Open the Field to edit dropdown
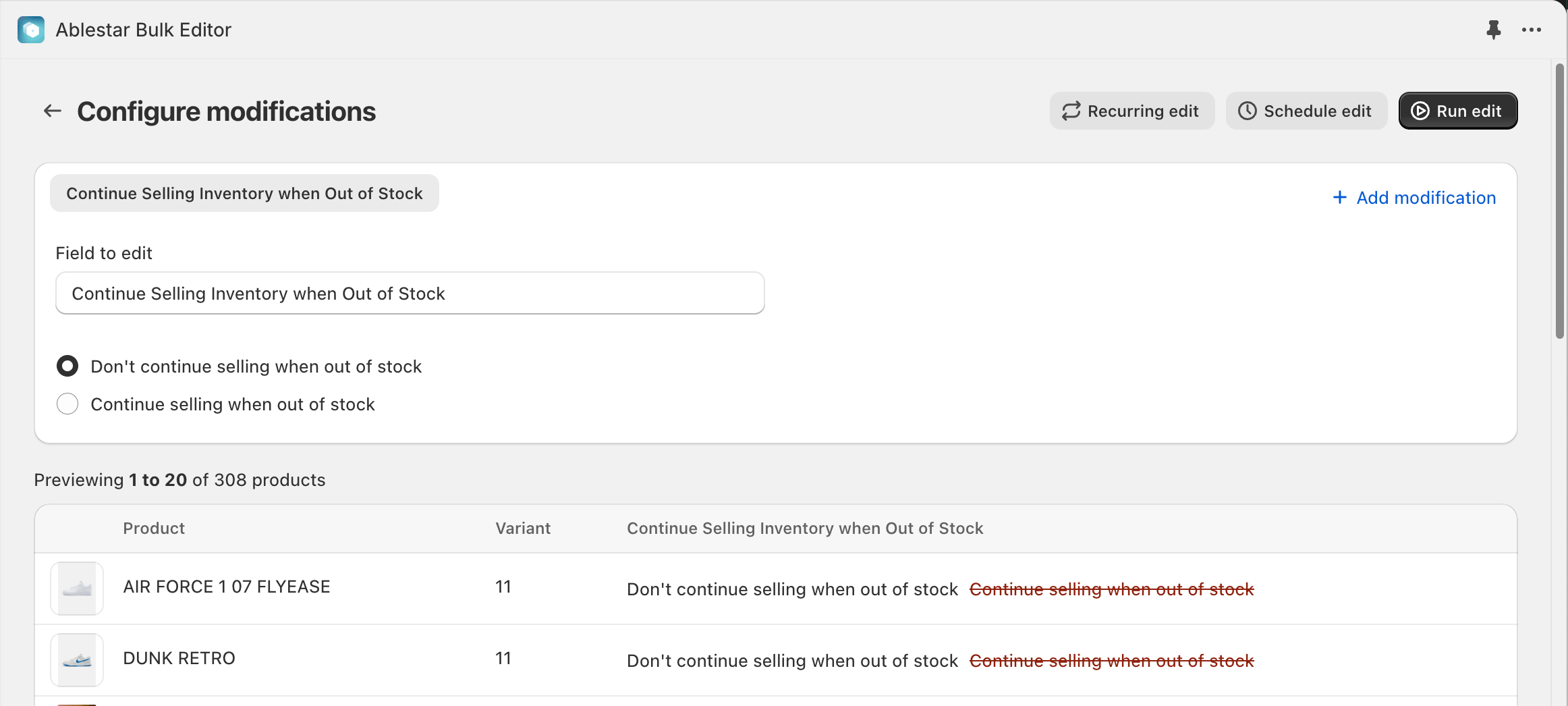Image resolution: width=1568 pixels, height=706 pixels. [x=410, y=294]
